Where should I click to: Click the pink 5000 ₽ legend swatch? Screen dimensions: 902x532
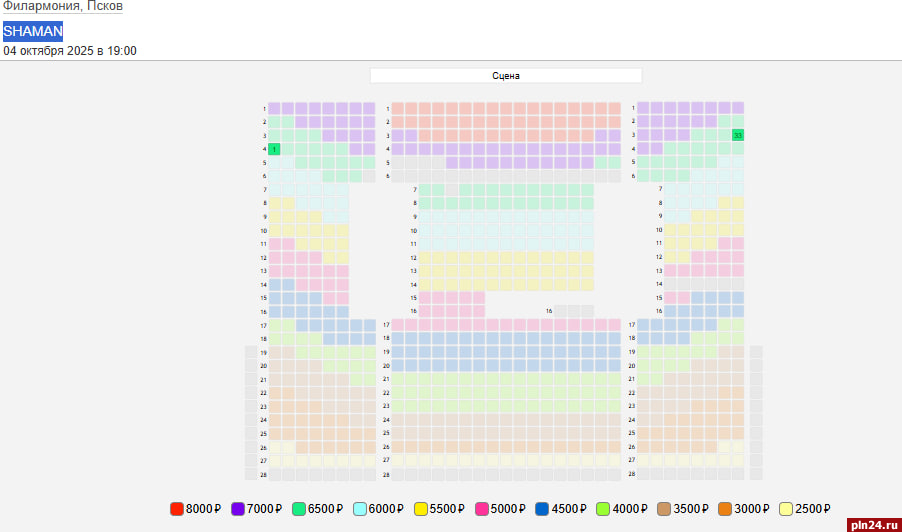point(481,509)
